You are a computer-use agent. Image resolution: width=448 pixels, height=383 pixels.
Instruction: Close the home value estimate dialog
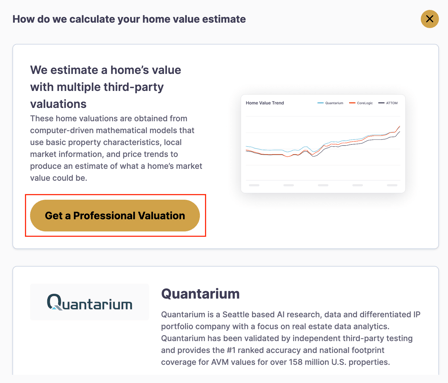[429, 19]
